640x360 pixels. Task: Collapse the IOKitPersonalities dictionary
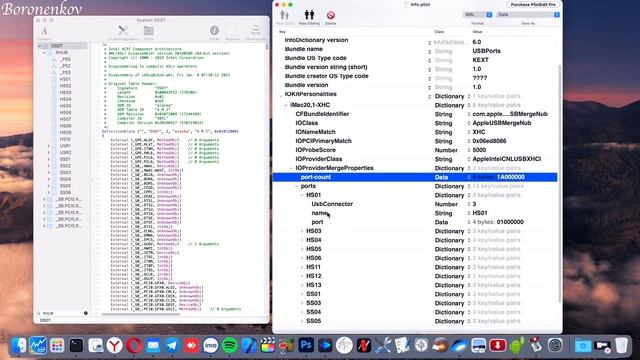point(280,96)
